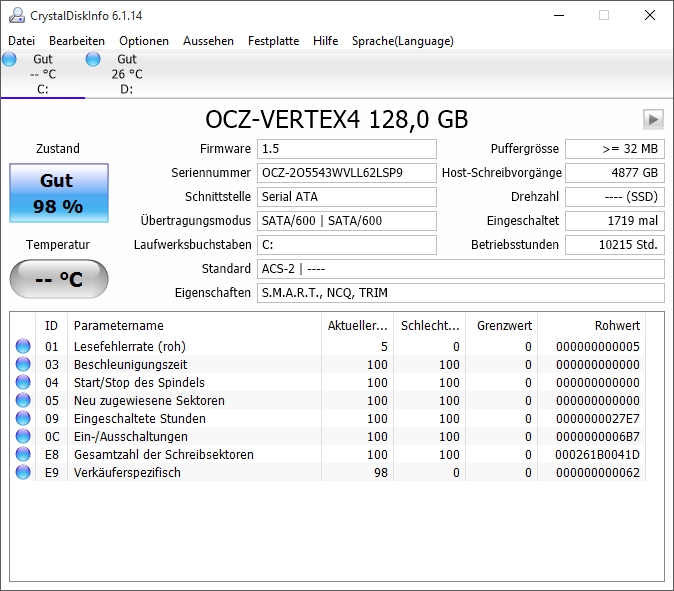Viewport: 674px width, 591px height.
Task: Open the Sprache(Language) menu
Action: click(403, 41)
